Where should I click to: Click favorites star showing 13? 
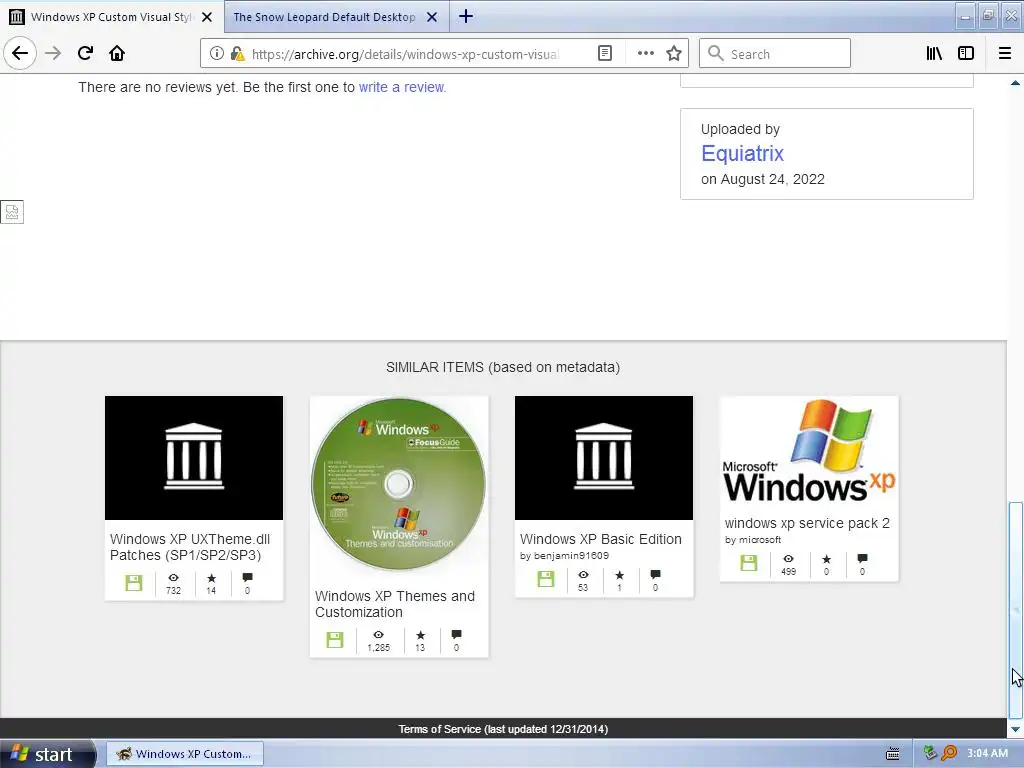420,635
